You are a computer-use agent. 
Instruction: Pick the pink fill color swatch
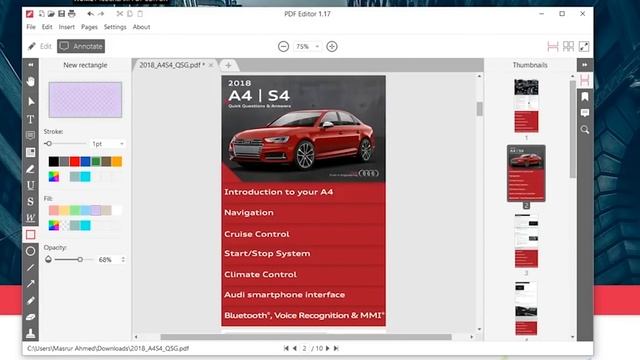tap(53, 210)
